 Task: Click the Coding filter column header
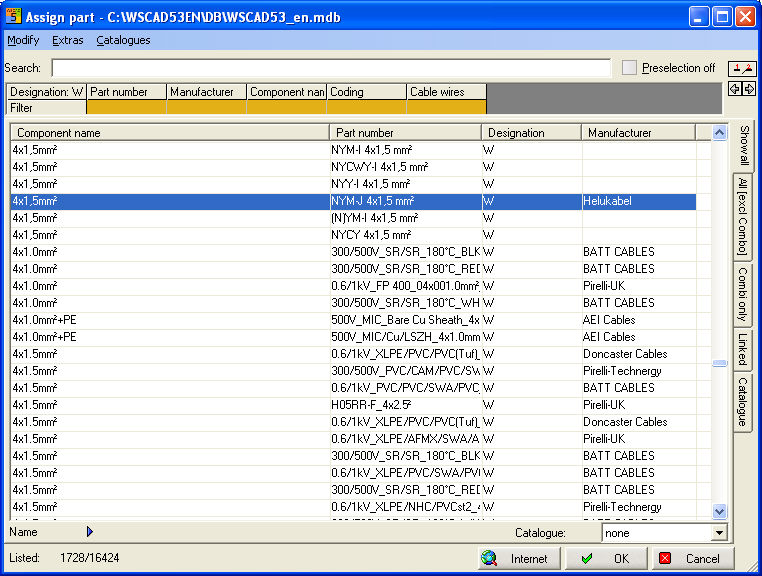coord(366,92)
